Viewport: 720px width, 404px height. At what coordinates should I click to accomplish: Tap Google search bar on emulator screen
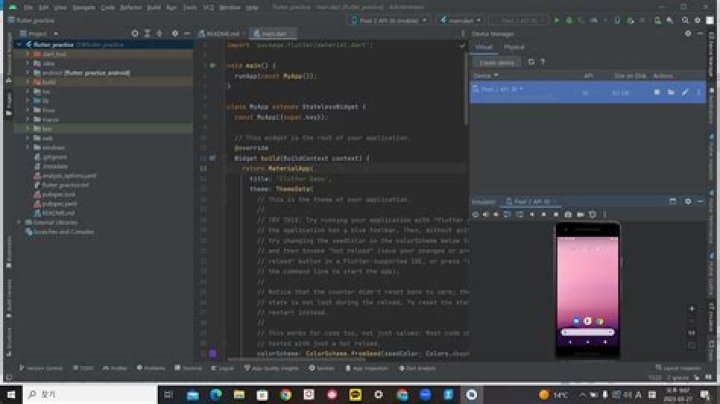pos(587,332)
